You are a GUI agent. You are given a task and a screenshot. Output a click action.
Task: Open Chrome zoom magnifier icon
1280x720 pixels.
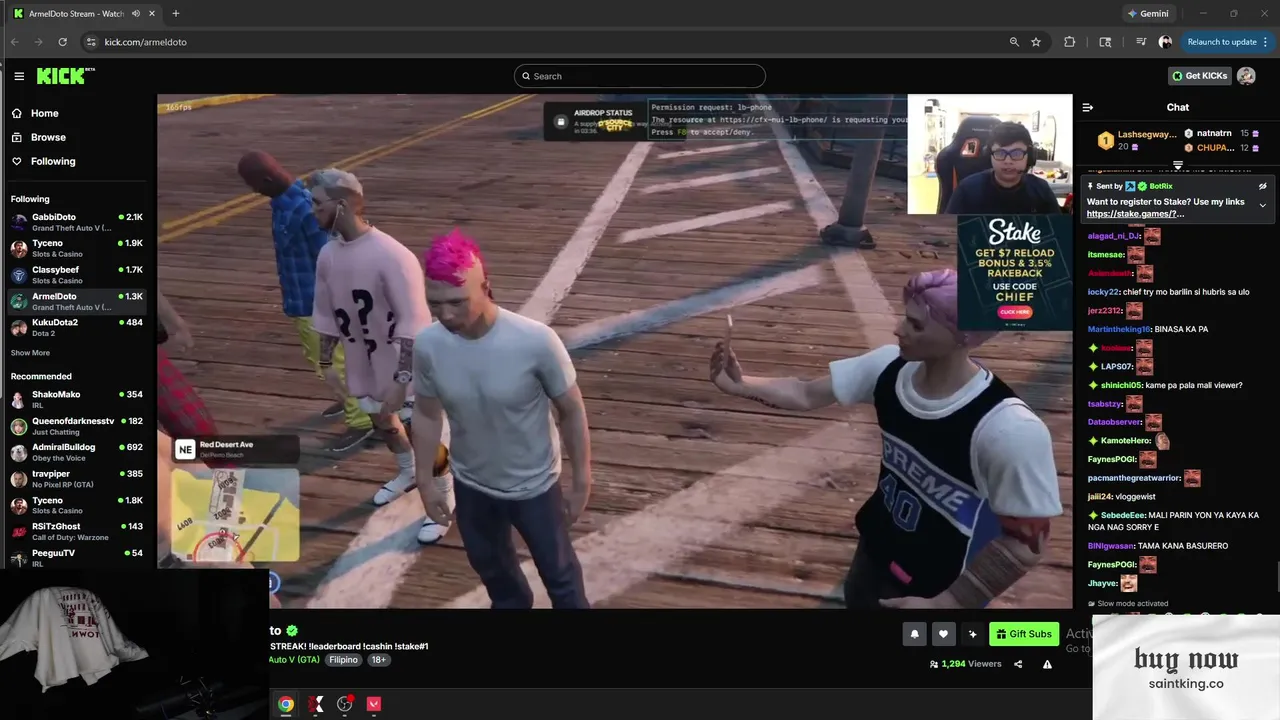[1014, 42]
